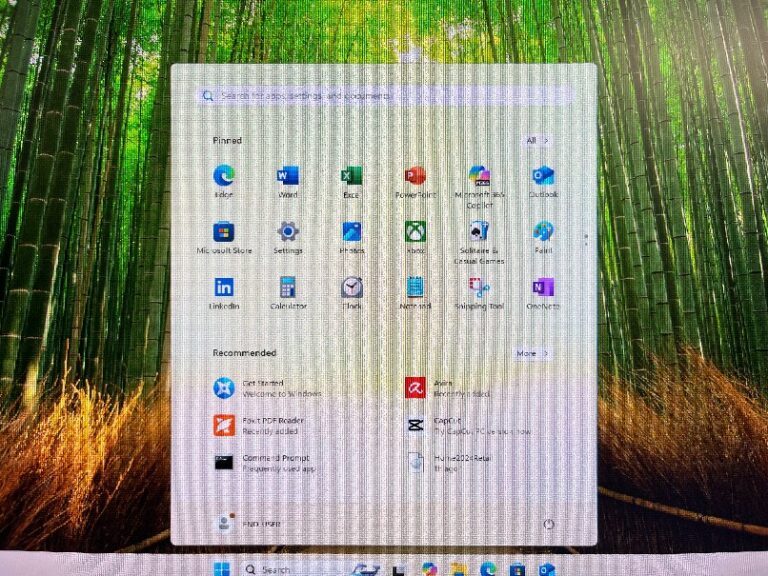768x576 pixels.
Task: Open Foxit PDF Reader from Recommended
Action: pos(224,425)
